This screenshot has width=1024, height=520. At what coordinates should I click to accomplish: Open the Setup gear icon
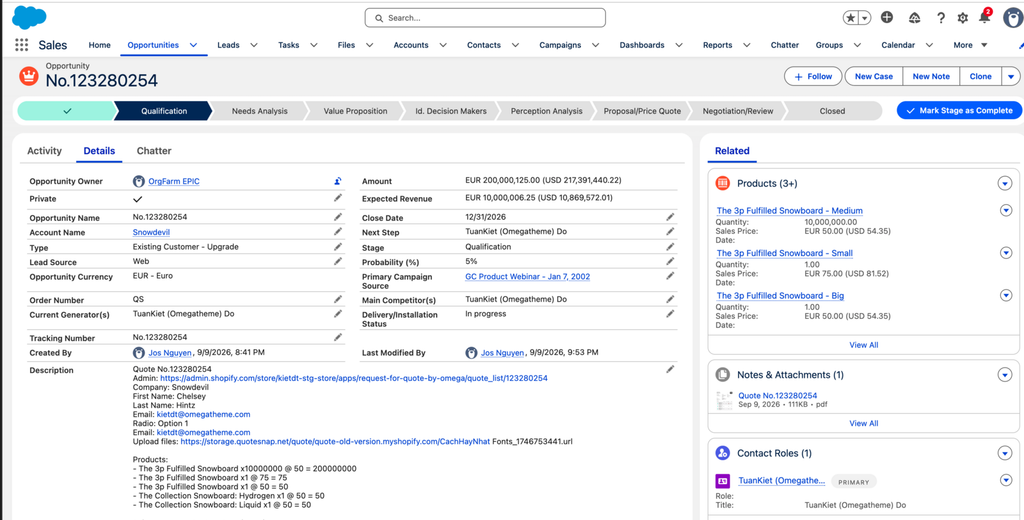point(963,18)
